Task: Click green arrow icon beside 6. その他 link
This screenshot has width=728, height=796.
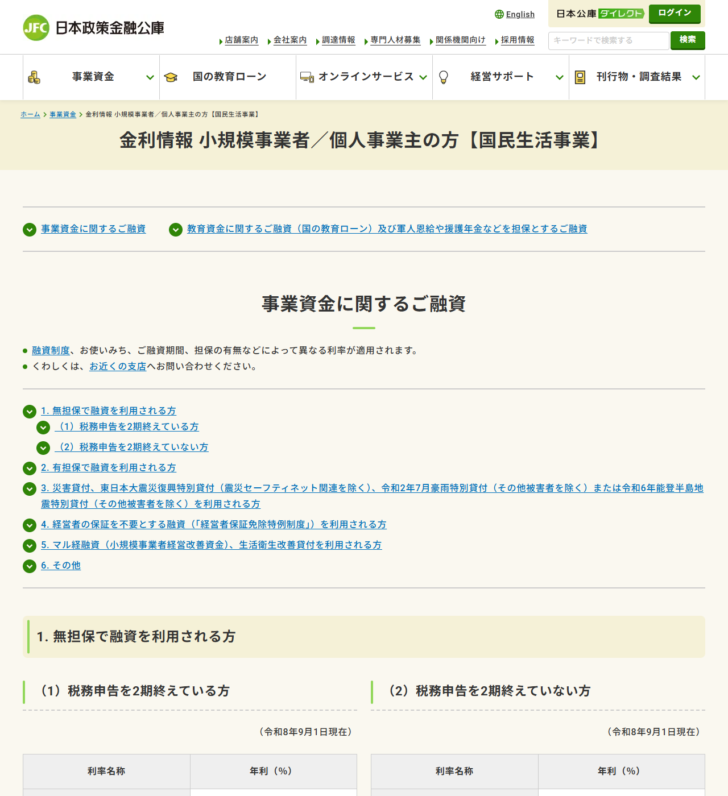Action: 29,566
